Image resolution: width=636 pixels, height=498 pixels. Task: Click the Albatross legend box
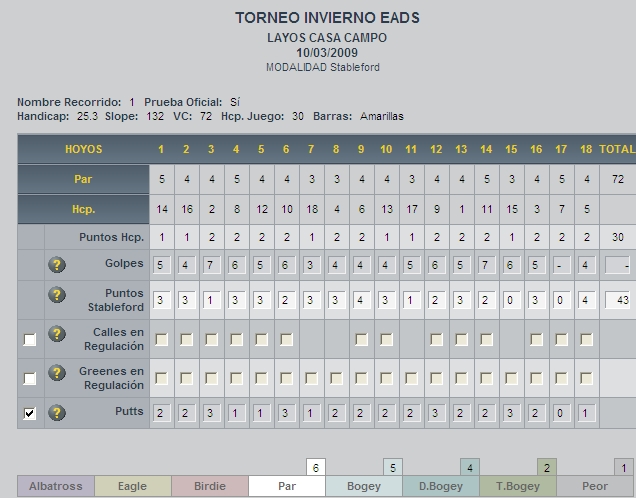click(56, 486)
